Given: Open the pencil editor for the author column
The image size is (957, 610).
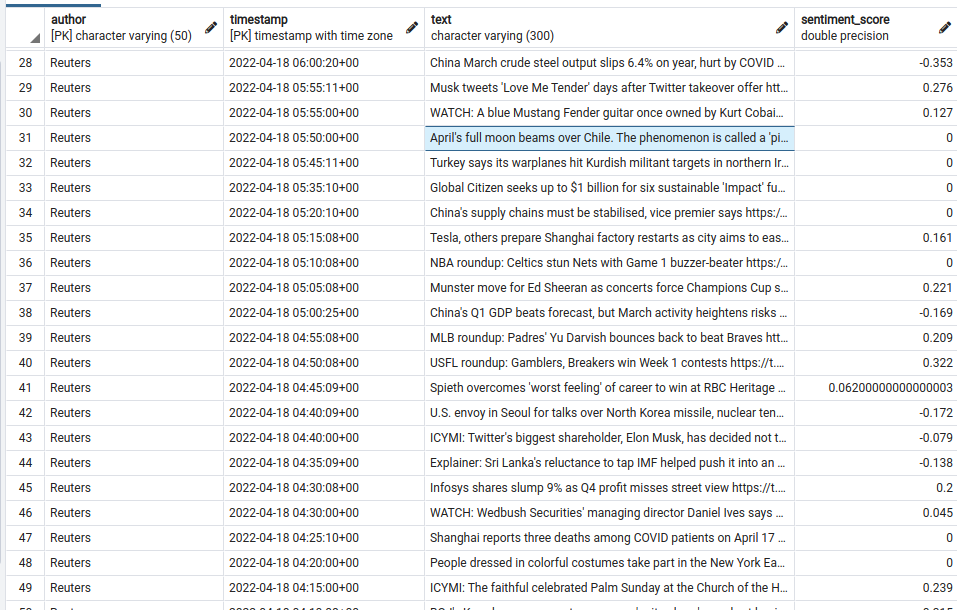Looking at the screenshot, I should (x=210, y=28).
